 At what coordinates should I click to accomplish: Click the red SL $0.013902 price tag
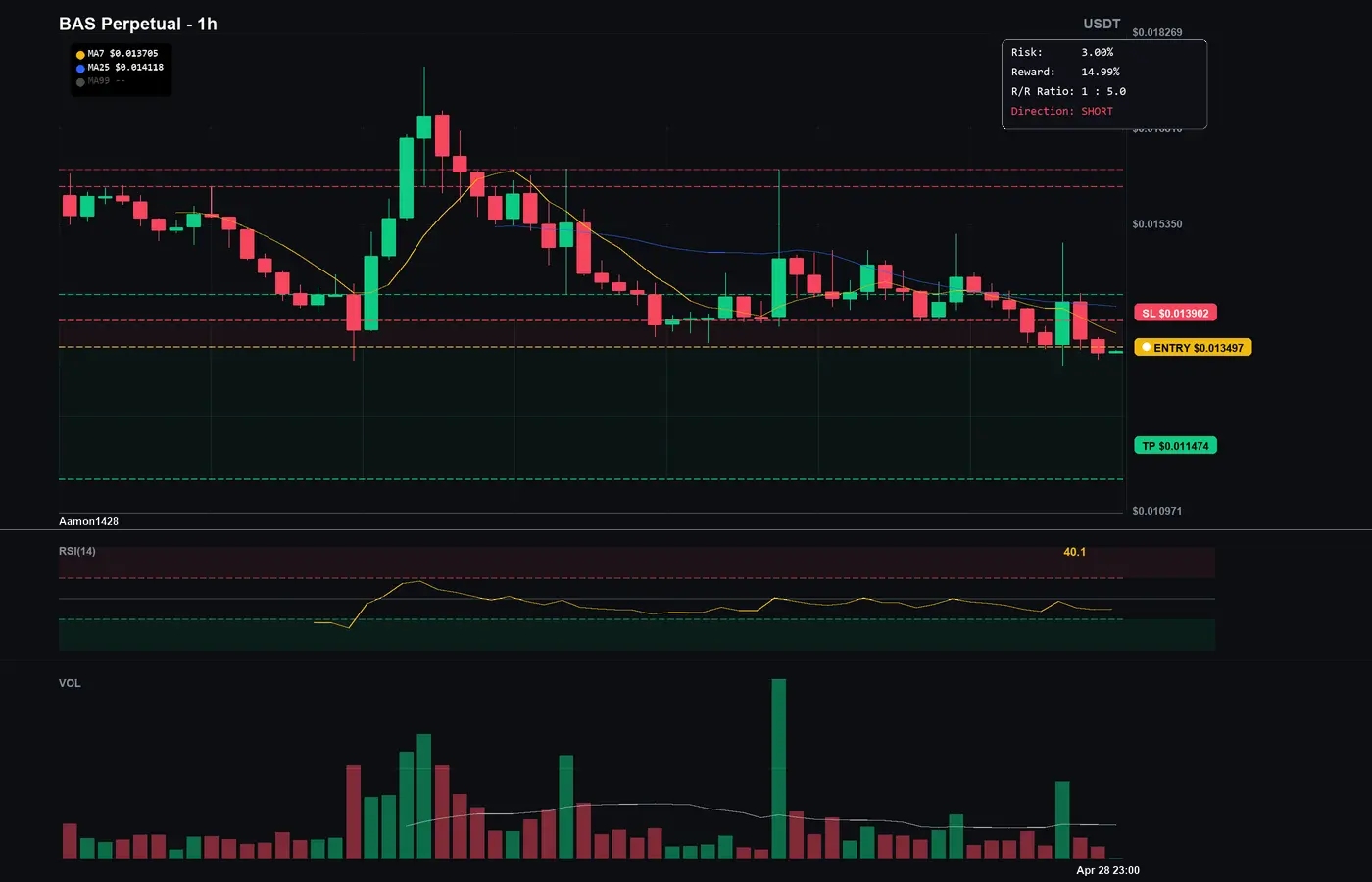pos(1175,313)
